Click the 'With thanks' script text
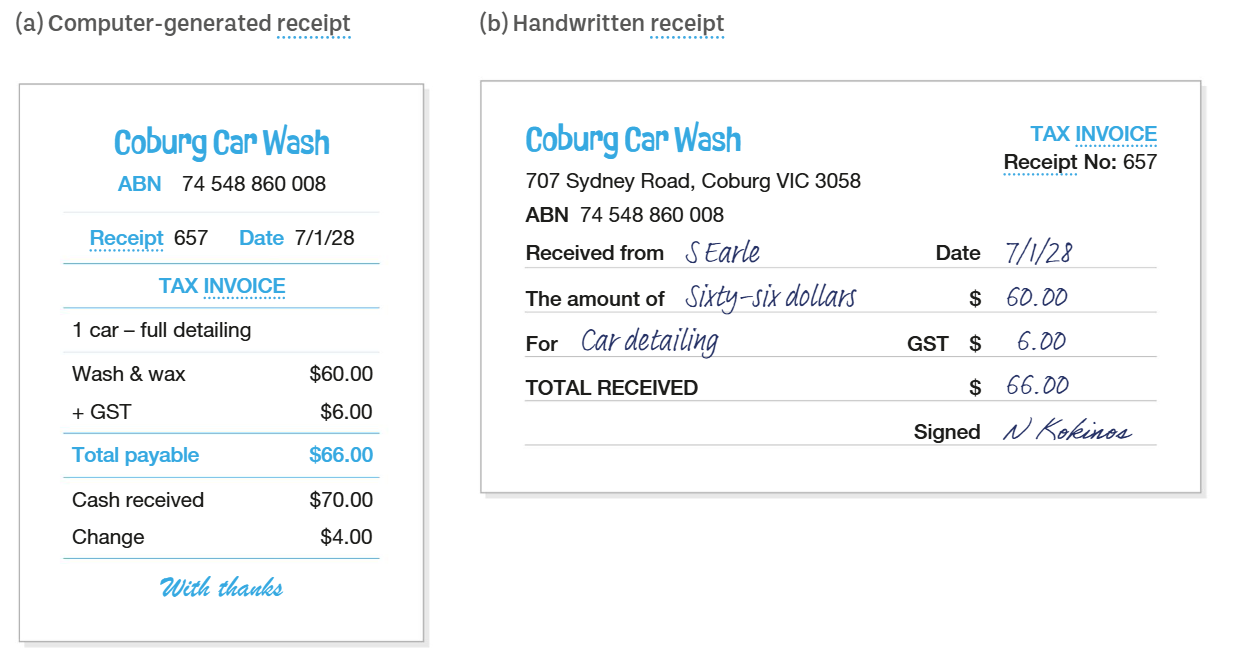Image resolution: width=1236 pixels, height=648 pixels. (x=221, y=588)
